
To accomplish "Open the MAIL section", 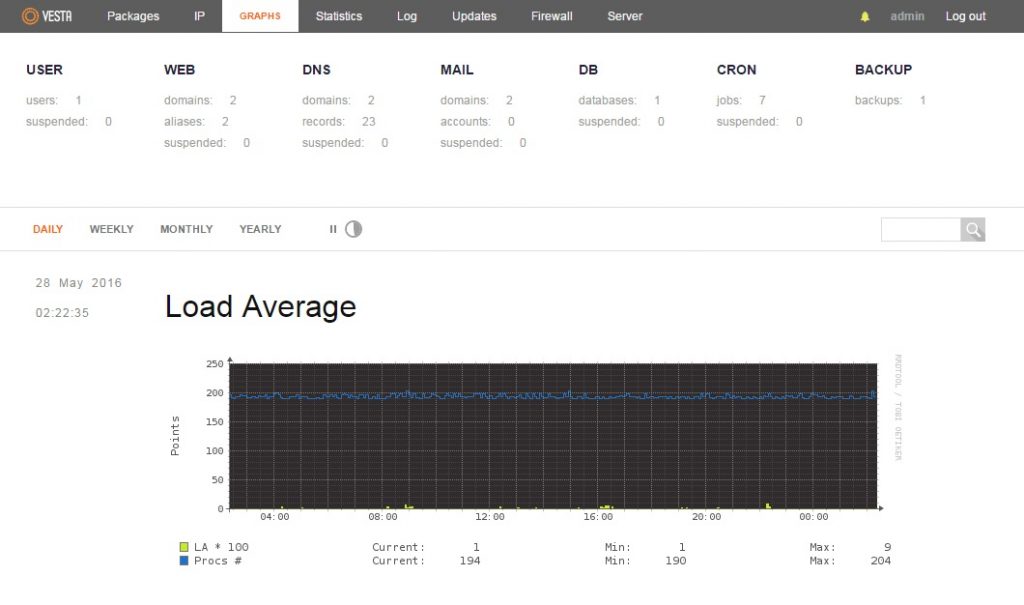I will tap(456, 70).
